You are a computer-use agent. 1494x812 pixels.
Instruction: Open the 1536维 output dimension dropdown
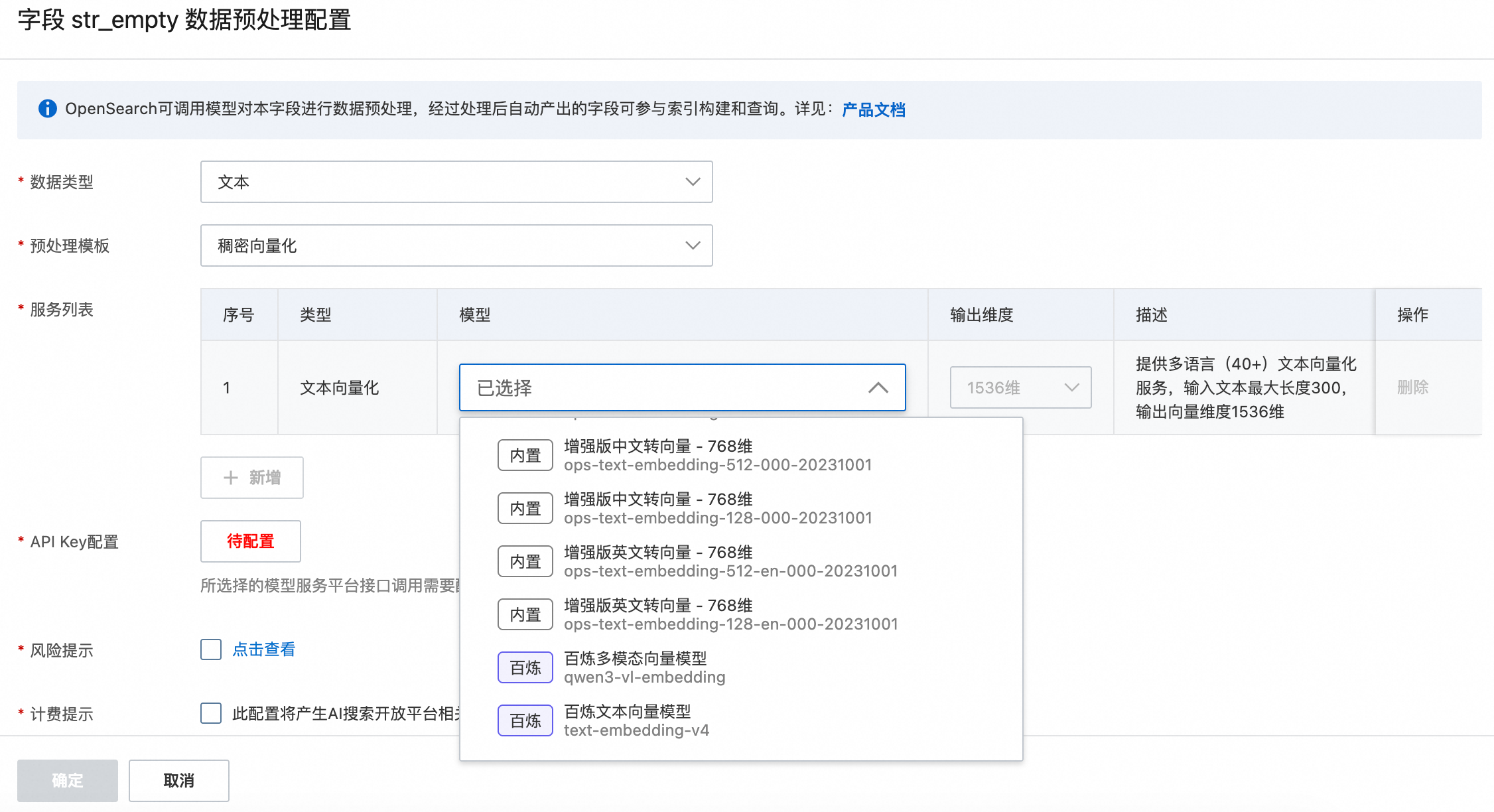tap(1020, 387)
